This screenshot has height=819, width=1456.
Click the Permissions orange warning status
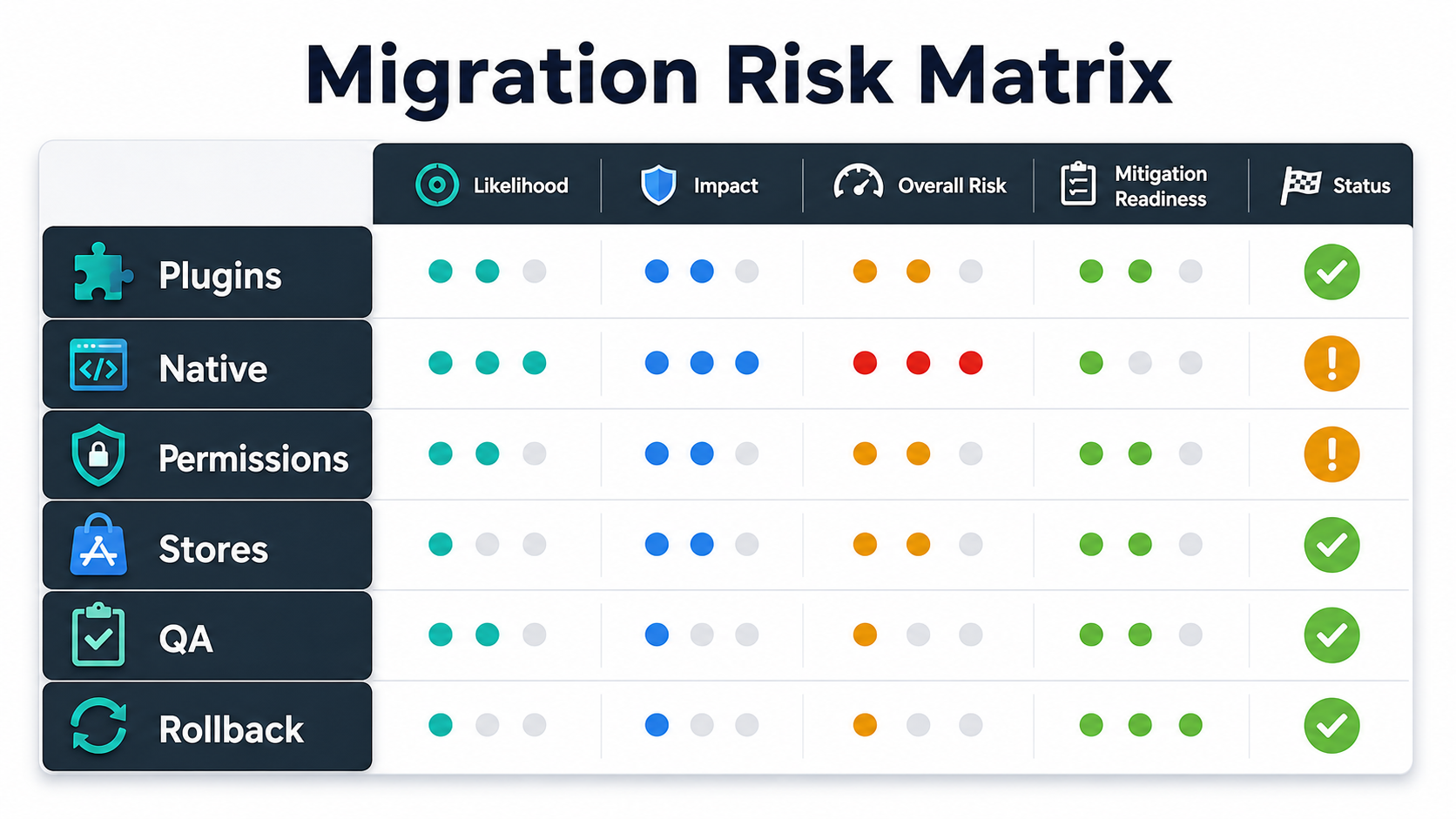pos(1331,453)
